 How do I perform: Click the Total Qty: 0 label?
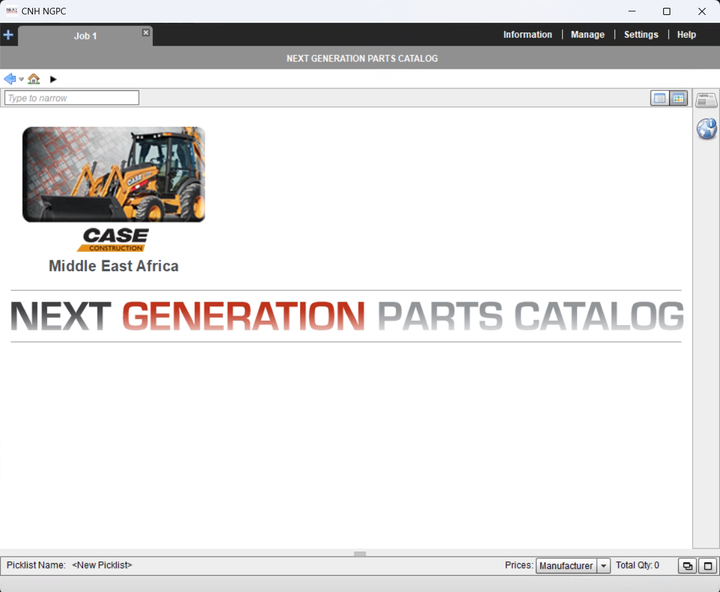637,565
